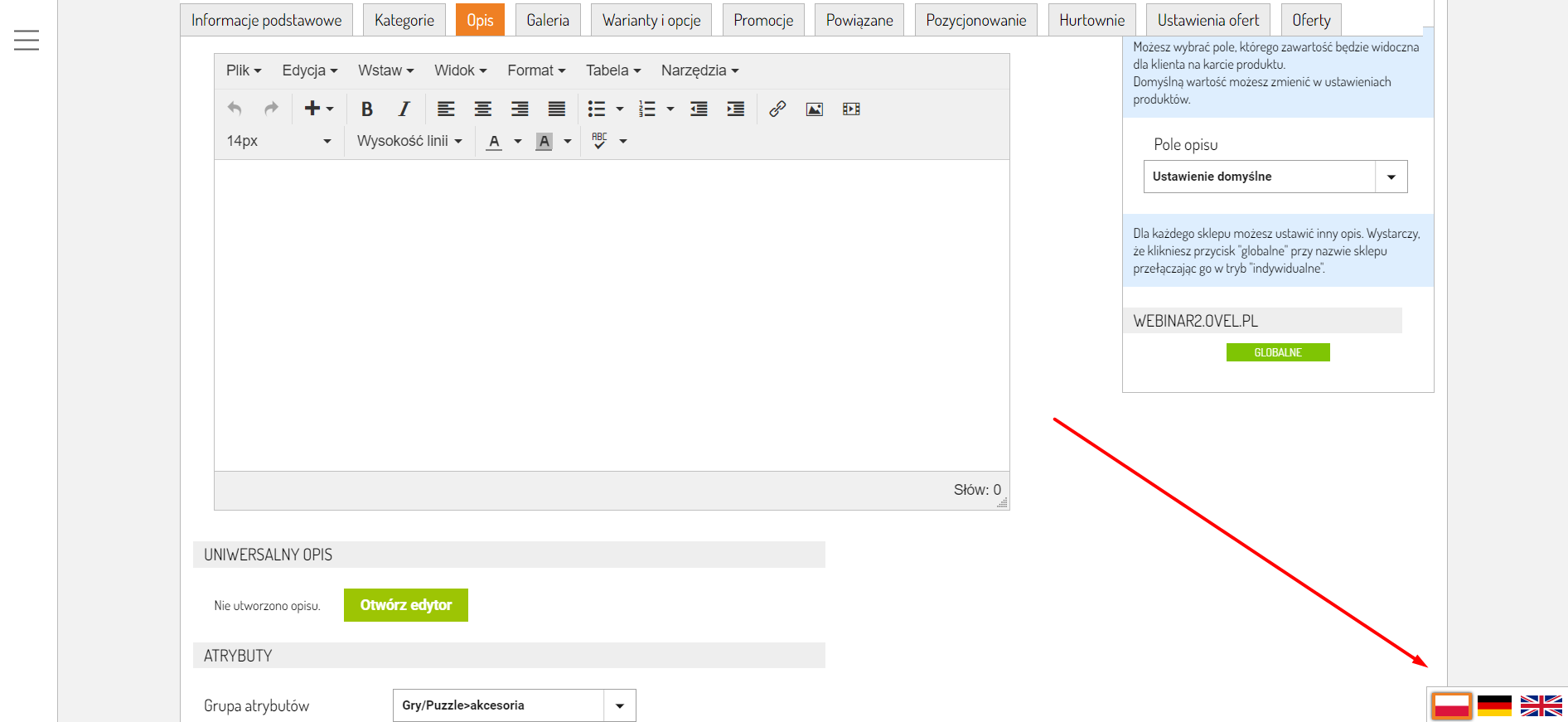Switch to the Galeria tab
1568x722 pixels.
click(x=548, y=20)
